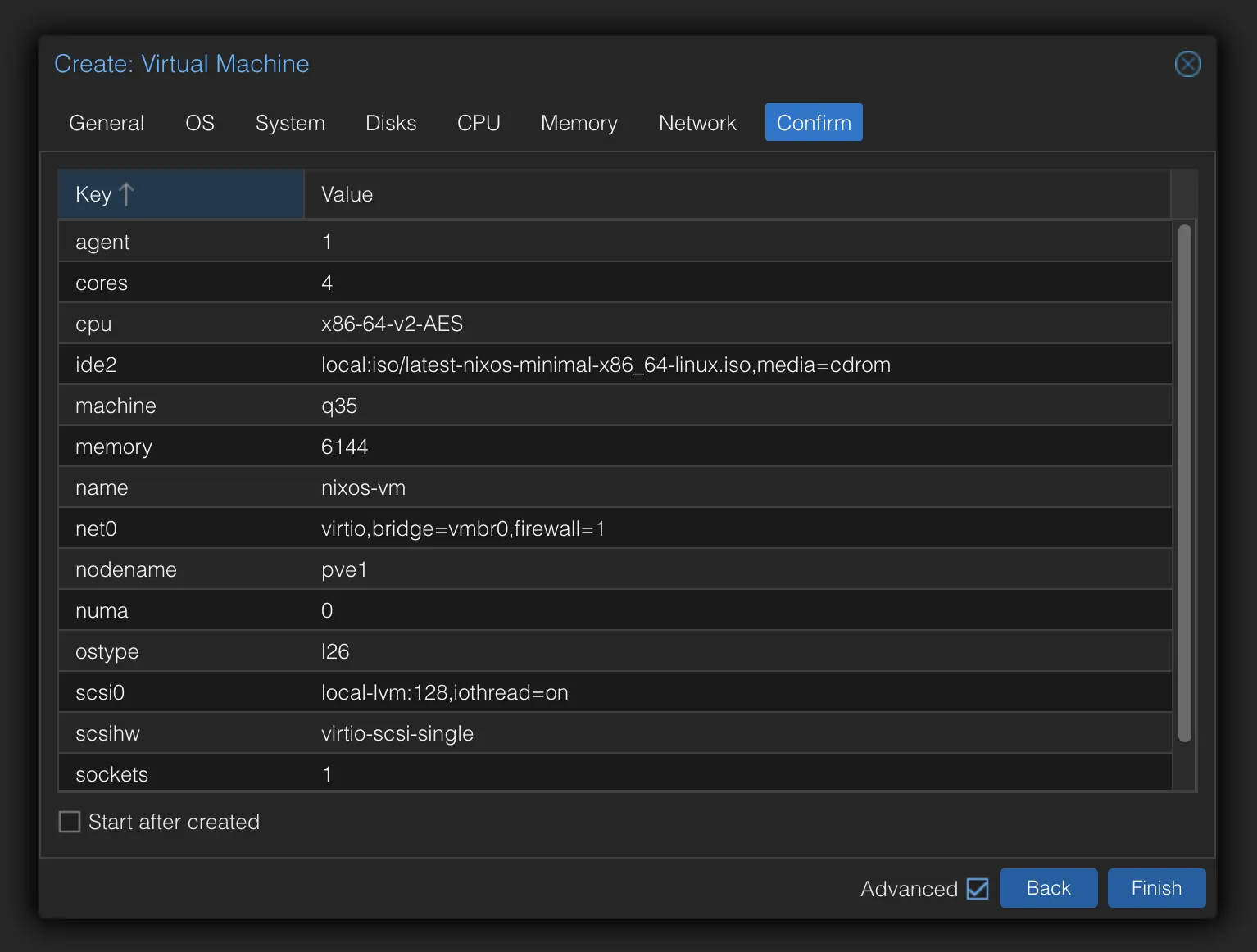Click the virtio,bridge=vmbr0,firewall=1 value

(x=463, y=528)
